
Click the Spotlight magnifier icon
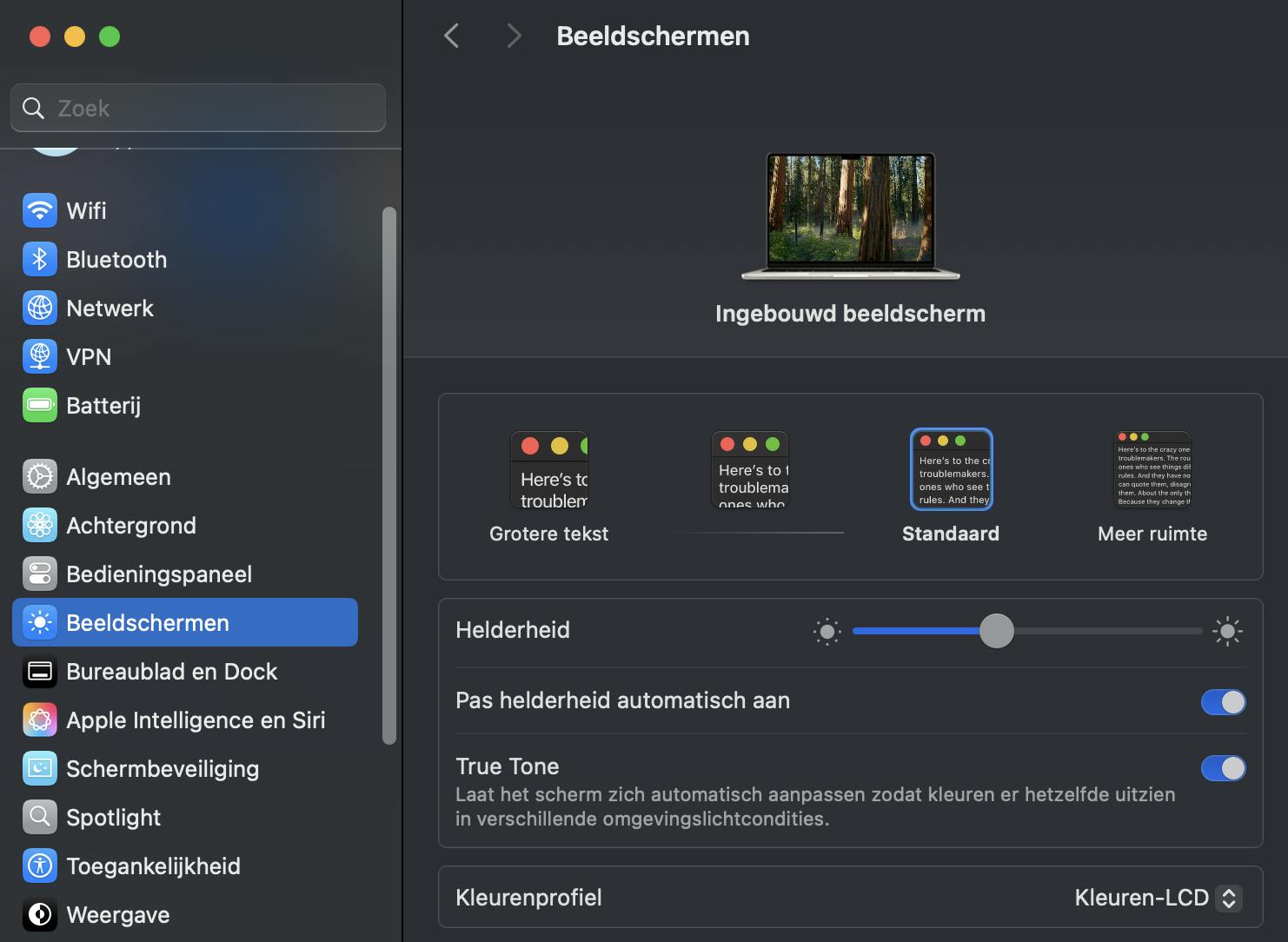(40, 817)
